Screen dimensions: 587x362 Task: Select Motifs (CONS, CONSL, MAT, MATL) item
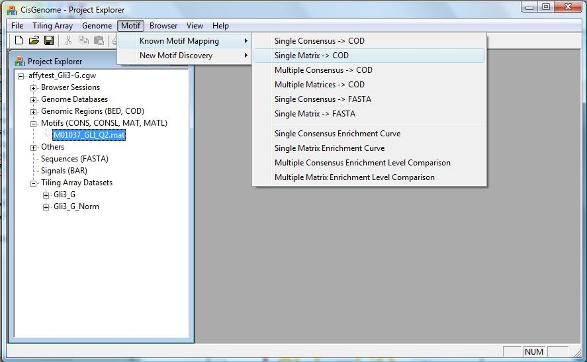click(x=104, y=123)
